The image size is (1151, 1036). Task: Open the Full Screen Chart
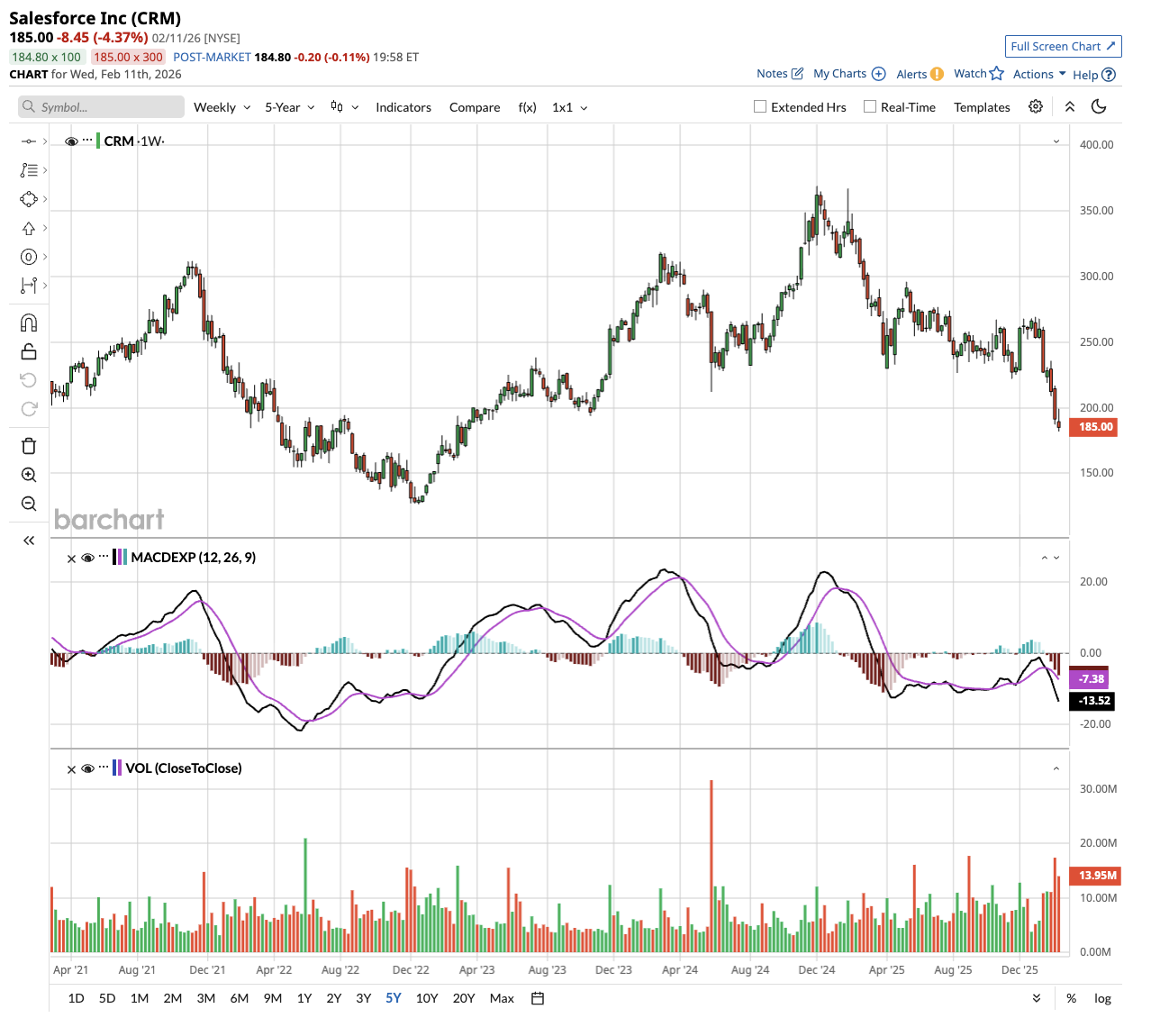(1063, 46)
